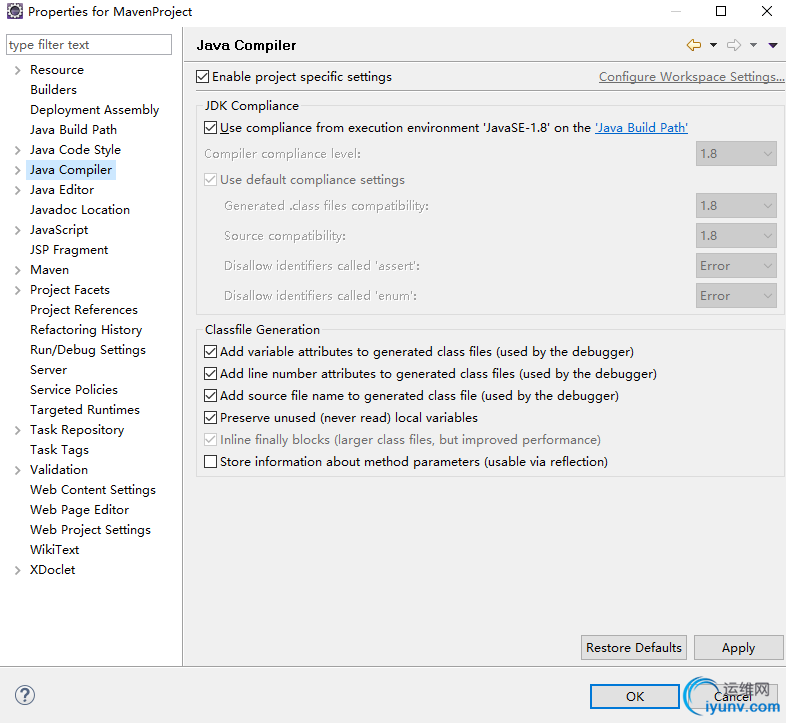
Task: Select JSP Fragment item
Action: (x=69, y=250)
